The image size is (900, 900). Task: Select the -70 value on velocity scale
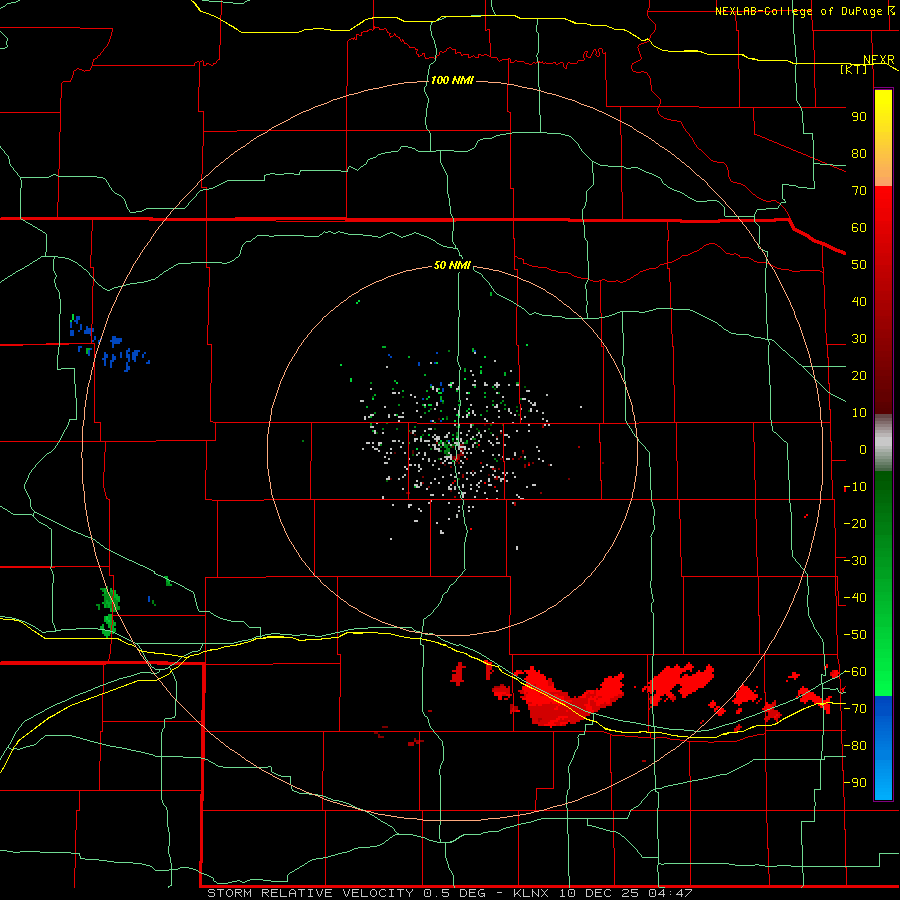[855, 709]
